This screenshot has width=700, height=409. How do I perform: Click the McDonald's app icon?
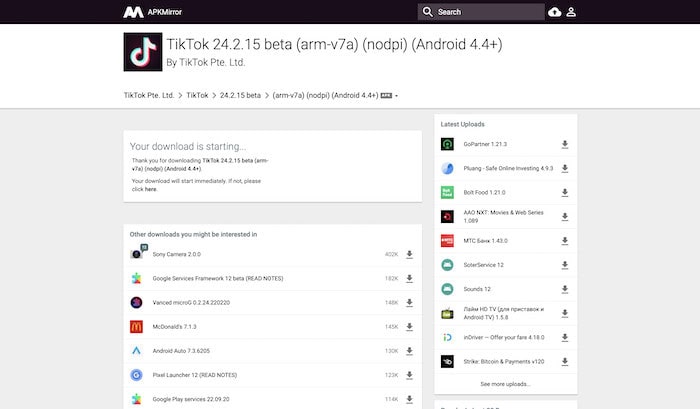(x=136, y=327)
